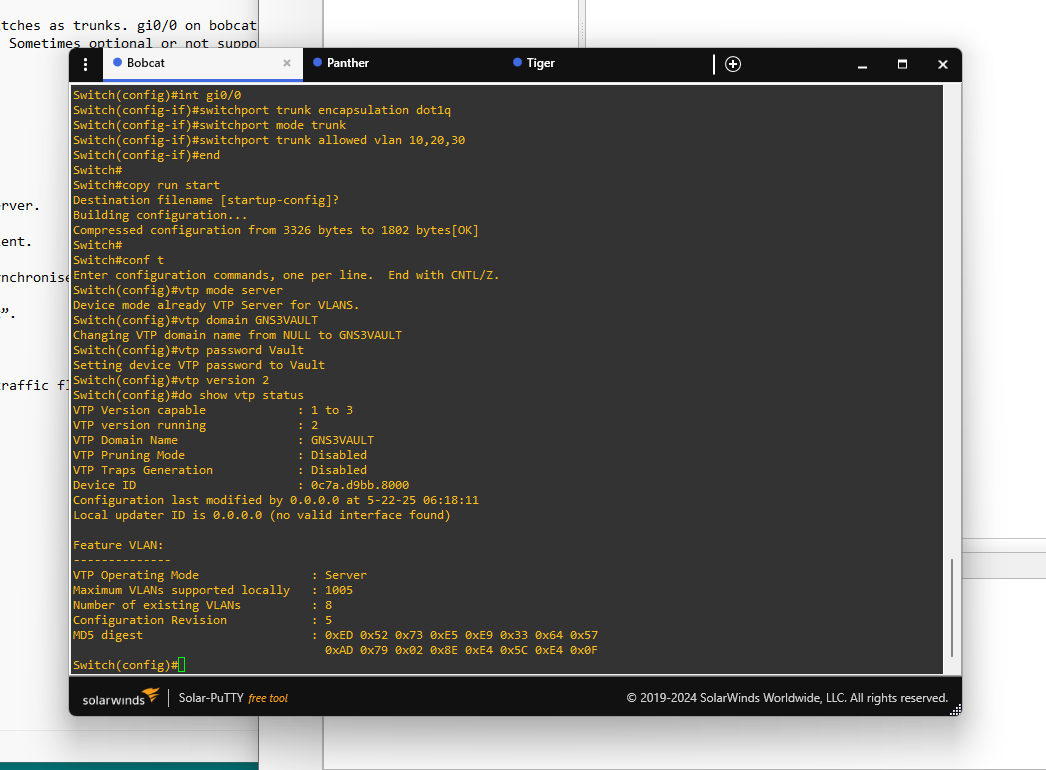Click the 'VTP version running : 2' line
The width and height of the screenshot is (1046, 770).
(195, 425)
